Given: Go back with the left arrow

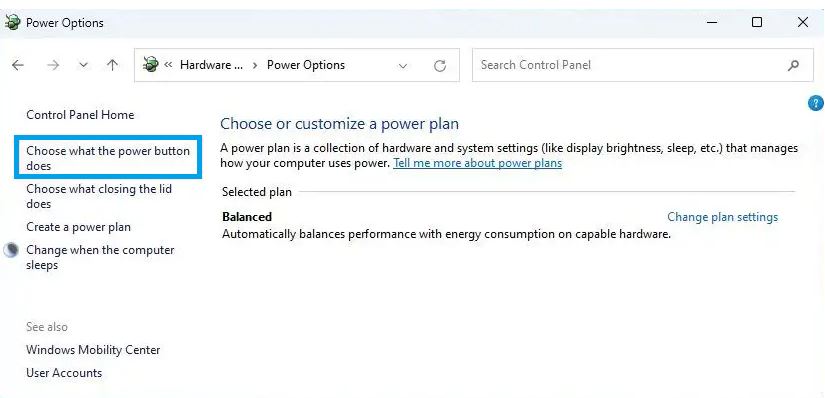Looking at the screenshot, I should [x=18, y=65].
